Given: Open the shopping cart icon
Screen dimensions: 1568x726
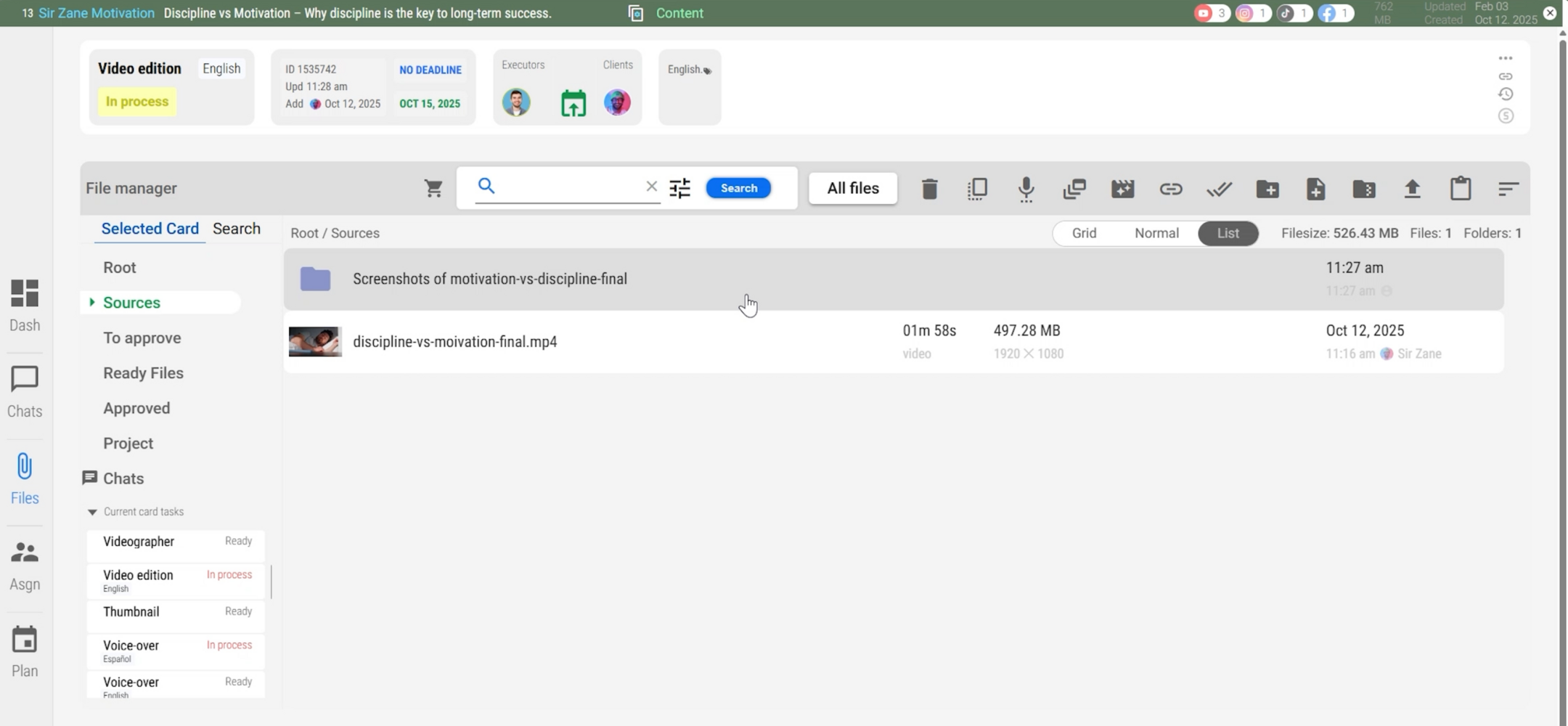Looking at the screenshot, I should point(433,189).
